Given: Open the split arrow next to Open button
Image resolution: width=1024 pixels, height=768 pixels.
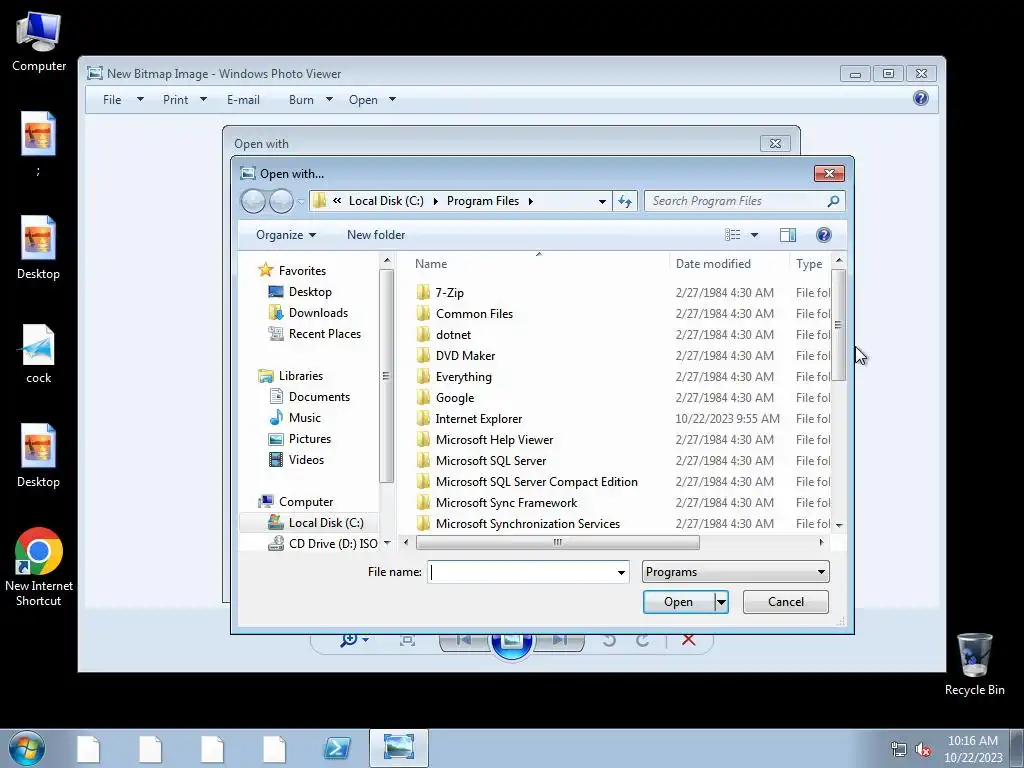Looking at the screenshot, I should (721, 602).
